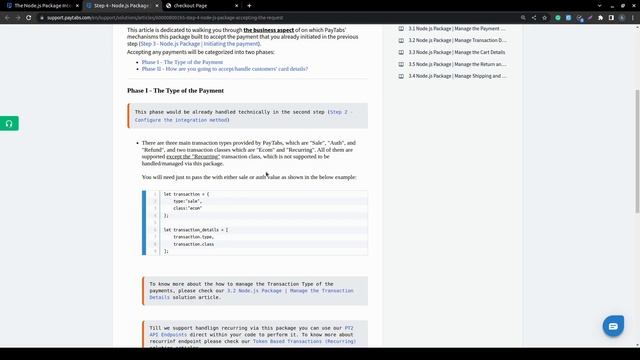This screenshot has height=360, width=640.
Task: Open the tab search chevron
Action: coord(599,6)
